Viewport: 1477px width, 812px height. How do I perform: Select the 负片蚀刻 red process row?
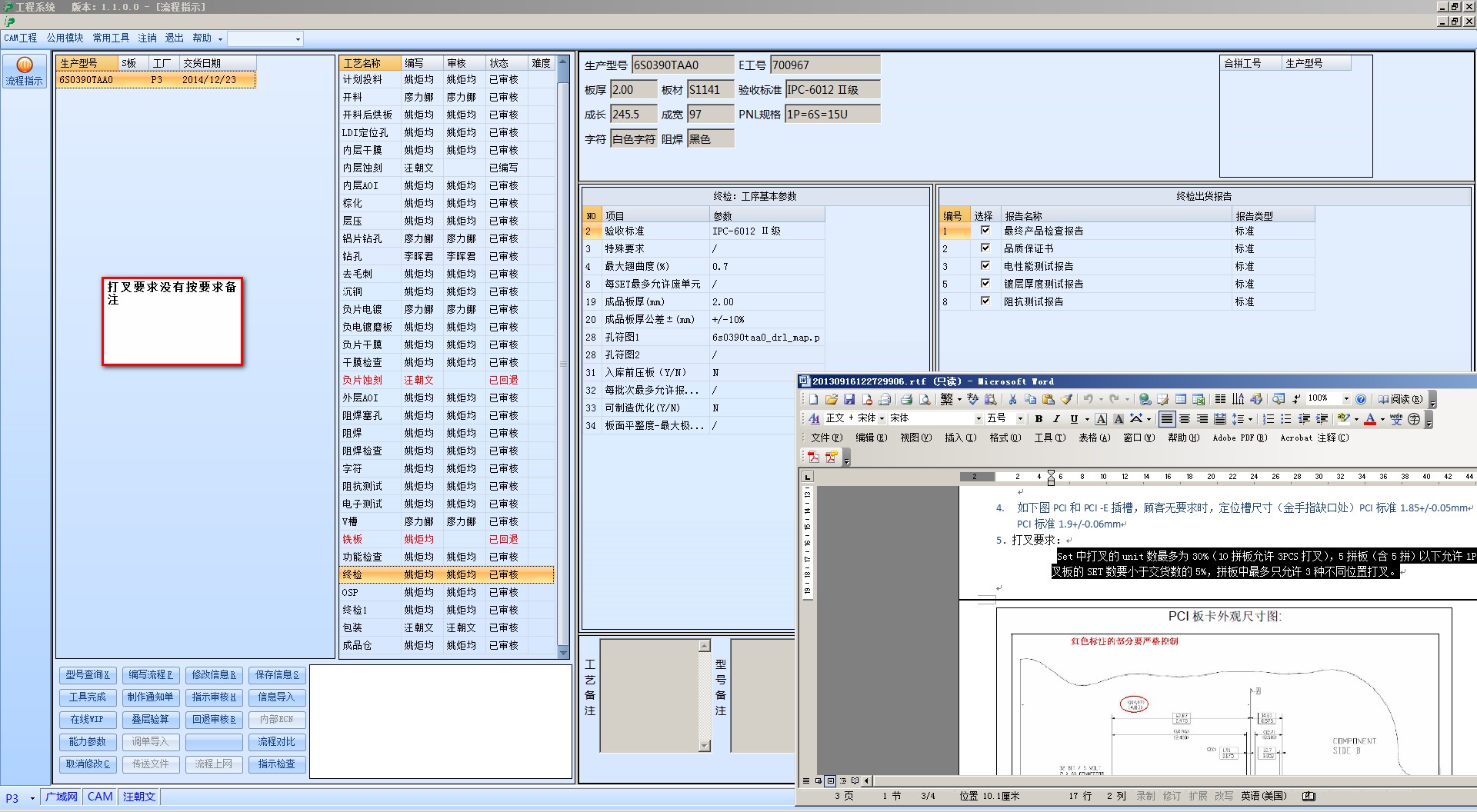pyautogui.click(x=446, y=380)
